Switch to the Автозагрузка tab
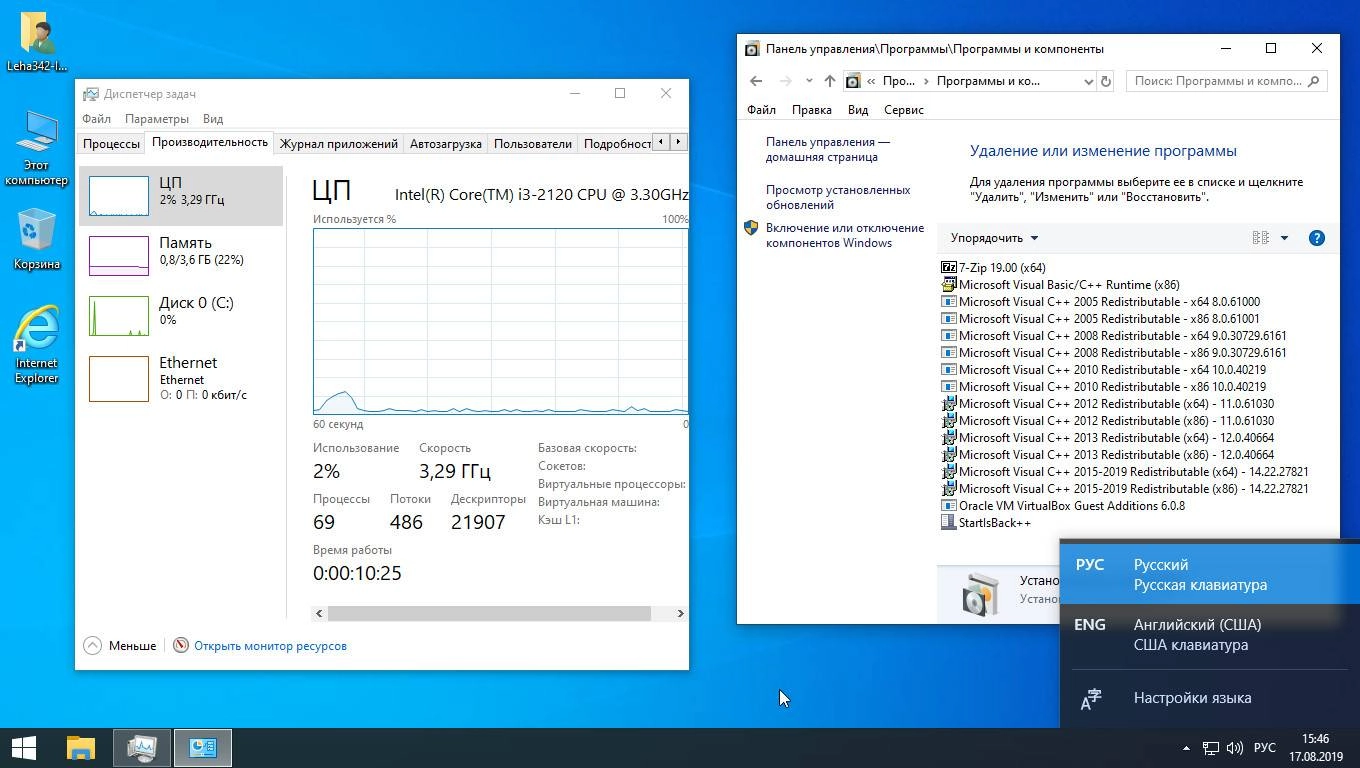This screenshot has width=1360, height=768. click(x=446, y=143)
